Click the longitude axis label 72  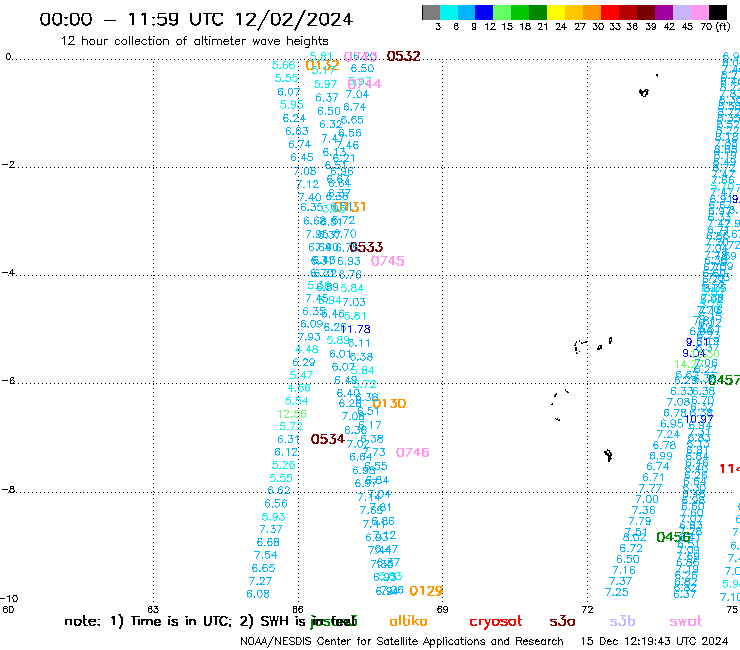[x=588, y=609]
